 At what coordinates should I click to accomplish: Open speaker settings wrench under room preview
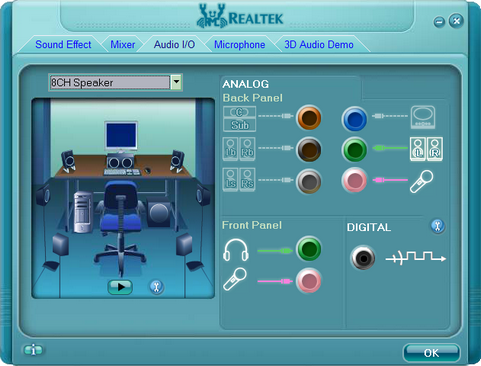tap(156, 287)
